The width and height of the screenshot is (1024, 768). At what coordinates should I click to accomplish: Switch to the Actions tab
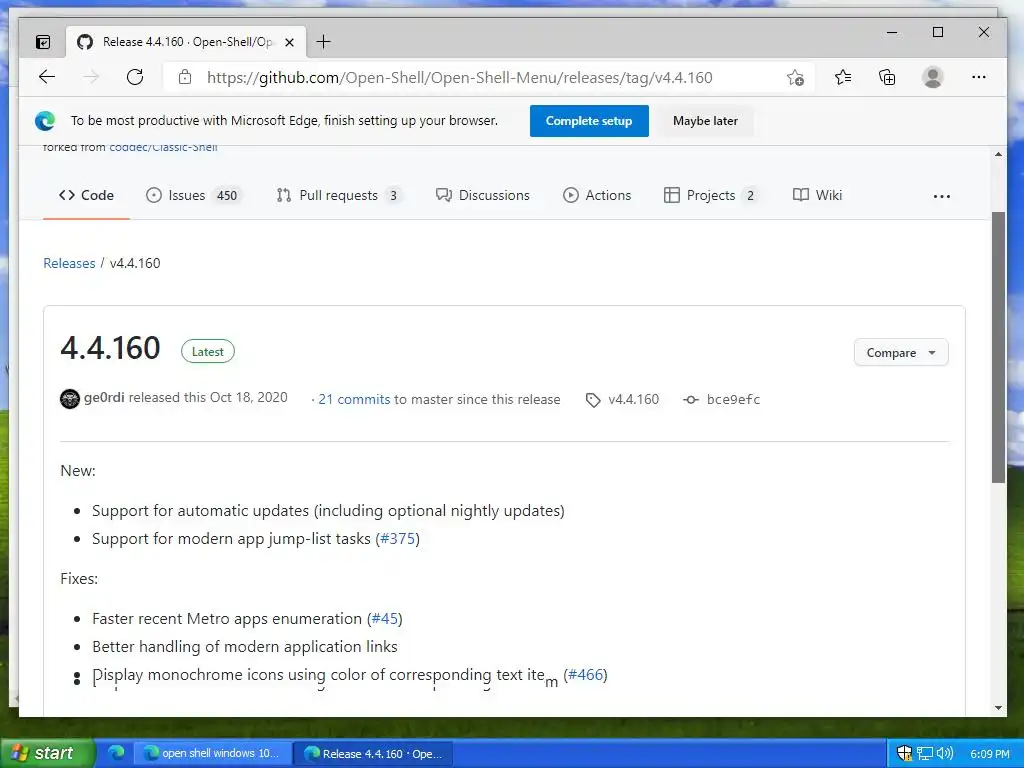point(597,195)
